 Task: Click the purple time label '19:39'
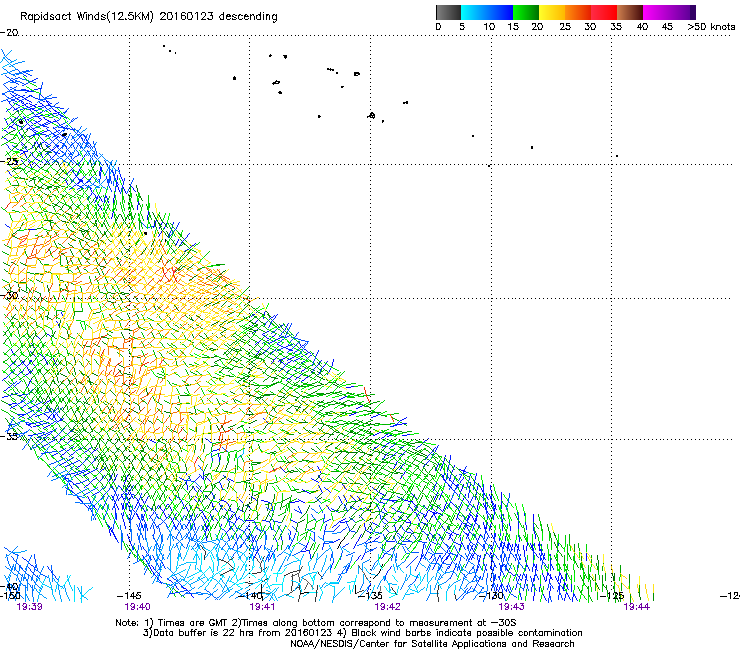29,607
